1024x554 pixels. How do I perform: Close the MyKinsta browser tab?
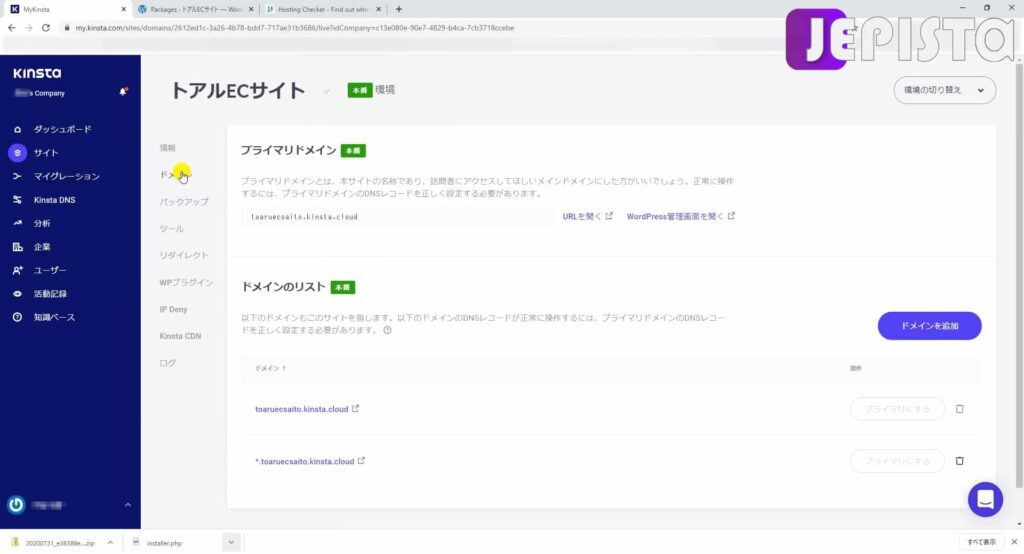point(123,9)
